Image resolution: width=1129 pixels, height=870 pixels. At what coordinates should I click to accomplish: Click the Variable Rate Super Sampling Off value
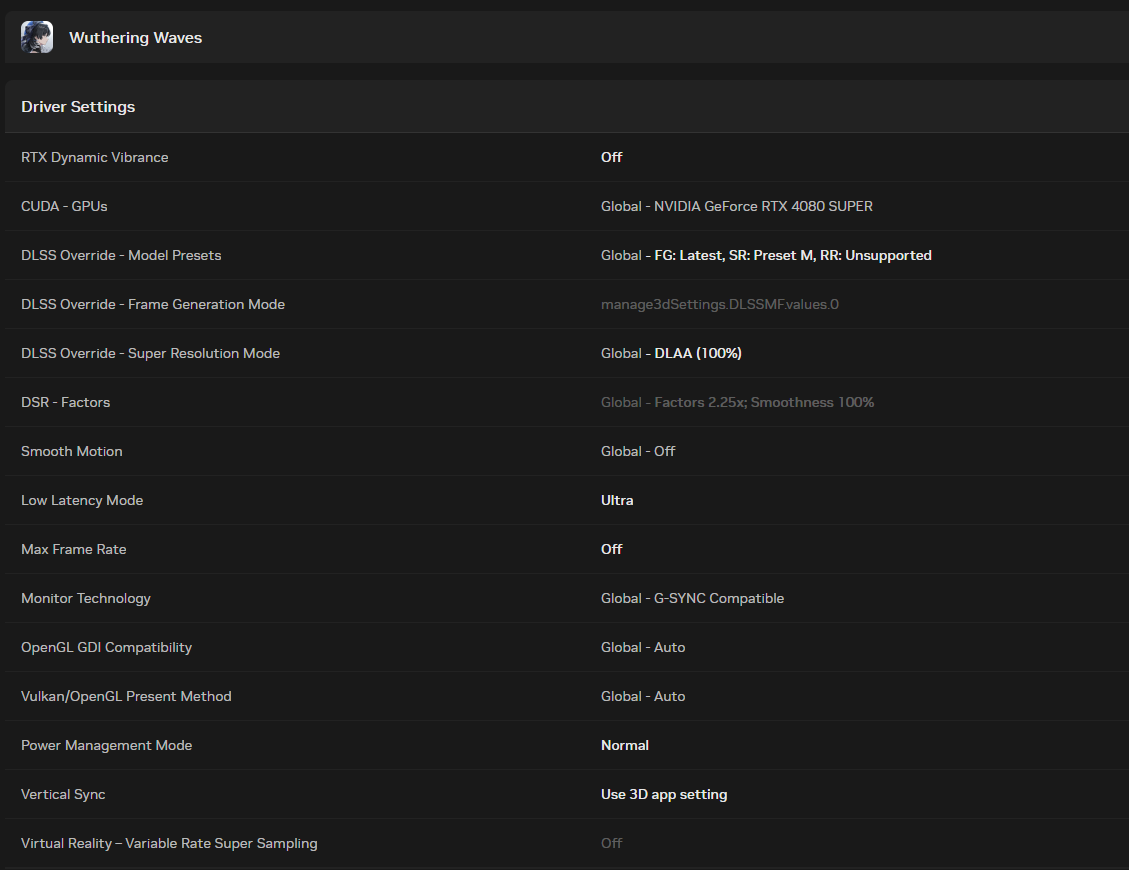pos(611,843)
